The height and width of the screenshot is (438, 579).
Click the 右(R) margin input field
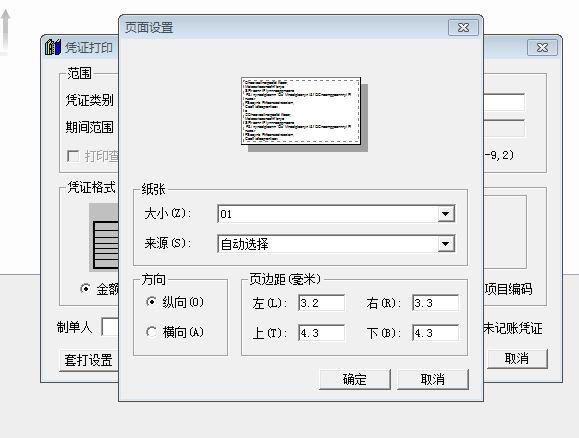click(x=436, y=303)
